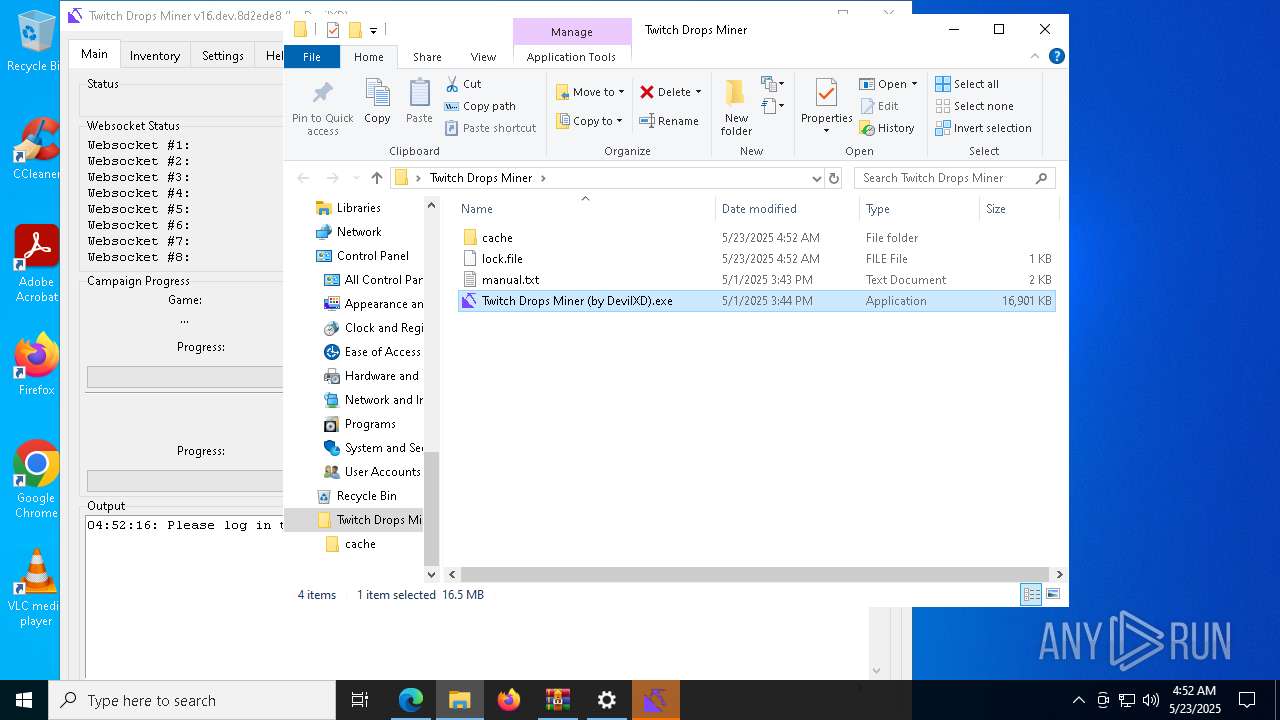The image size is (1280, 720).
Task: Delete the selected file
Action: click(x=665, y=92)
